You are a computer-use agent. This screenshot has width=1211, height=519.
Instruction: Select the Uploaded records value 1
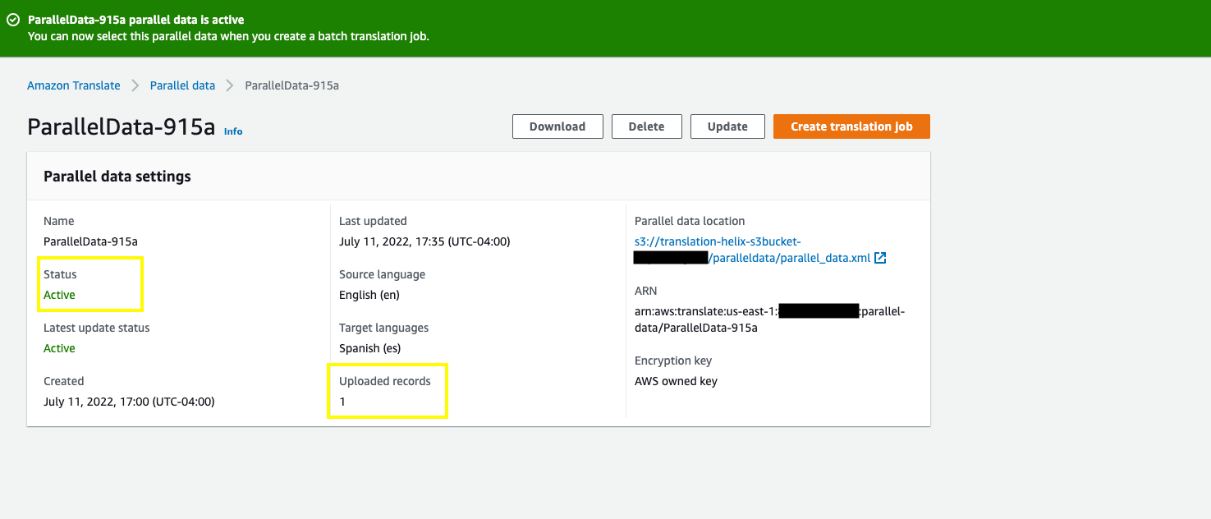(342, 402)
